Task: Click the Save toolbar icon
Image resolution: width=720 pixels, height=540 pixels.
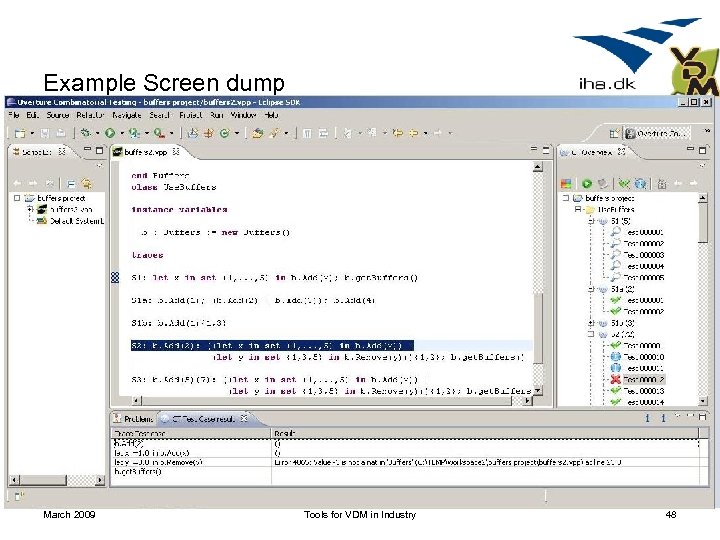Action: coord(45,133)
